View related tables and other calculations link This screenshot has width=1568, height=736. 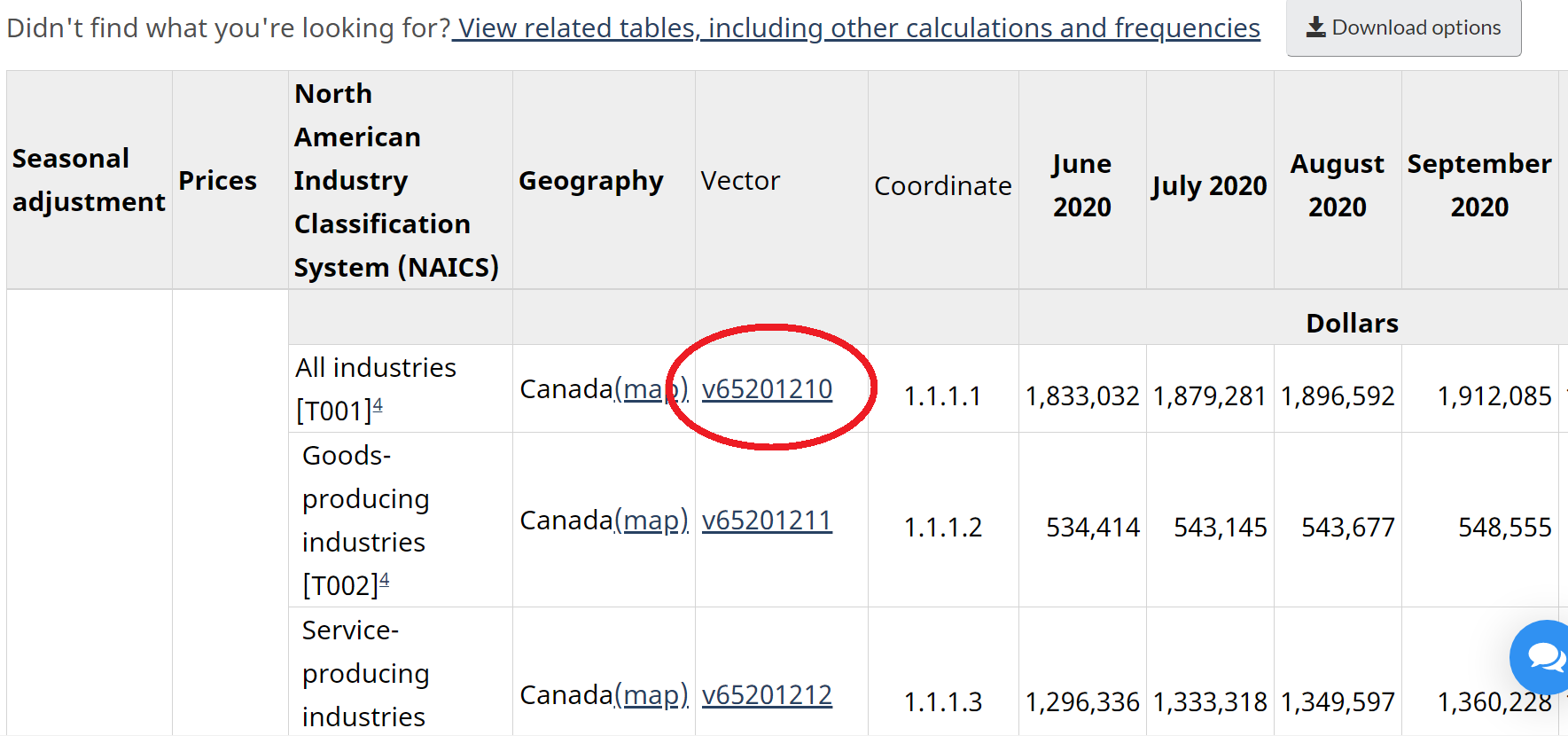[856, 28]
